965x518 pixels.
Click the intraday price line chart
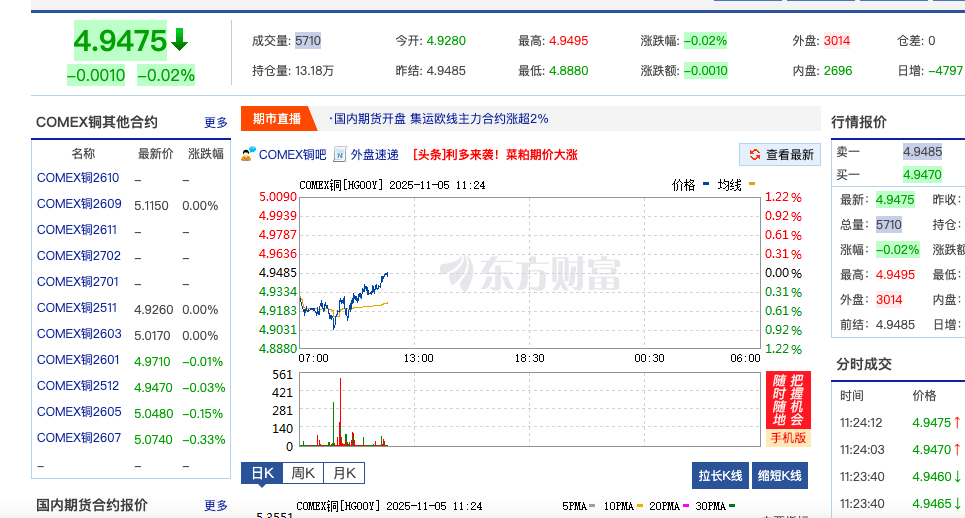529,273
